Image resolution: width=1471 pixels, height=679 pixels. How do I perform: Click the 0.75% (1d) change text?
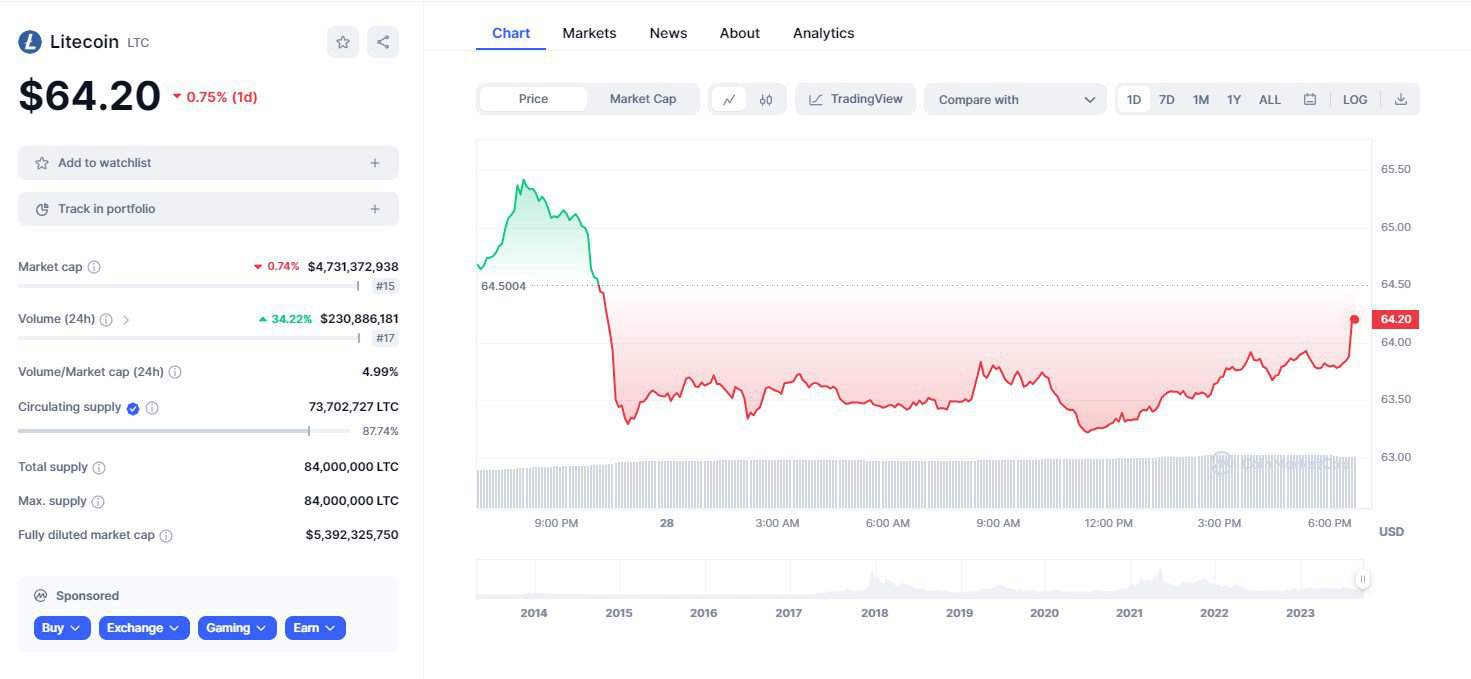(214, 97)
